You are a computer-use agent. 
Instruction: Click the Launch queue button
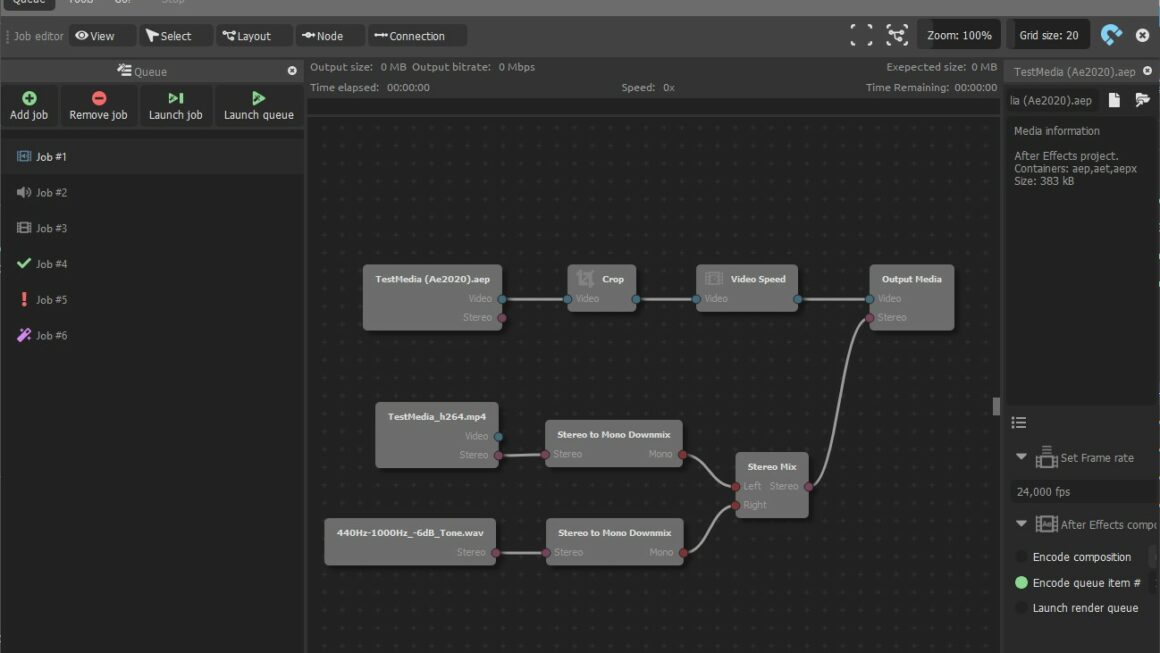258,105
